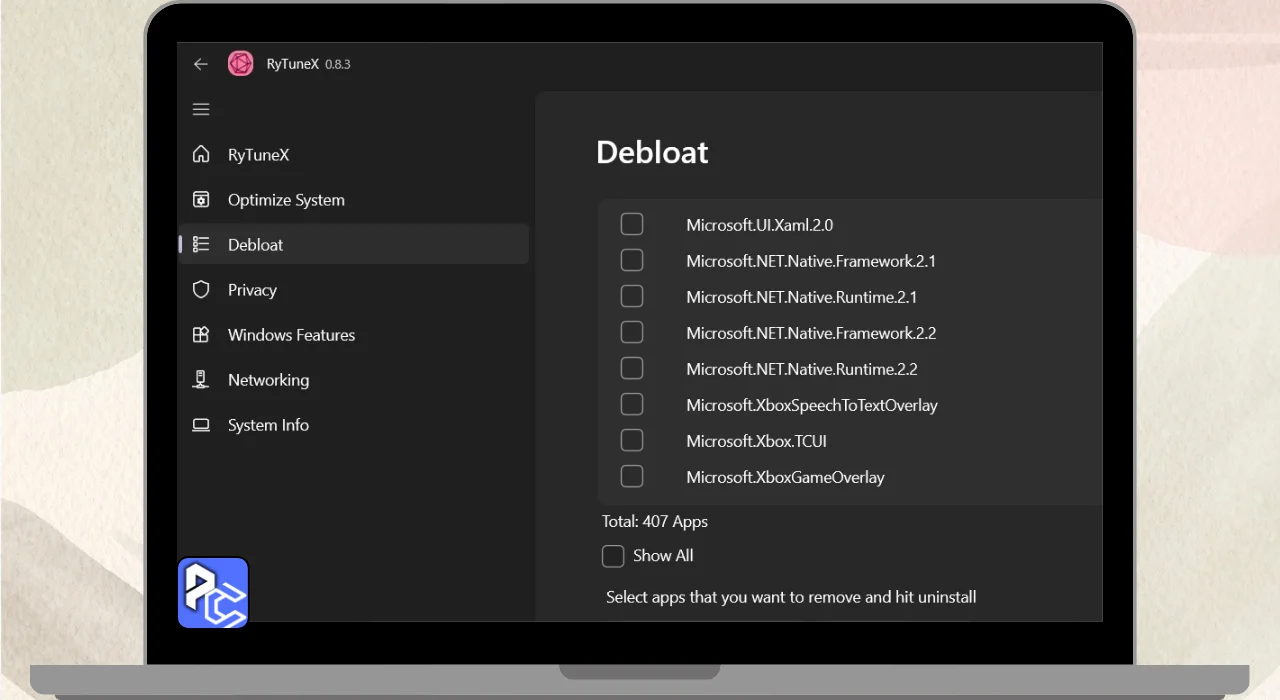Click the Microsoft.NET.Native.Runtime.2.2 list entry

click(801, 369)
